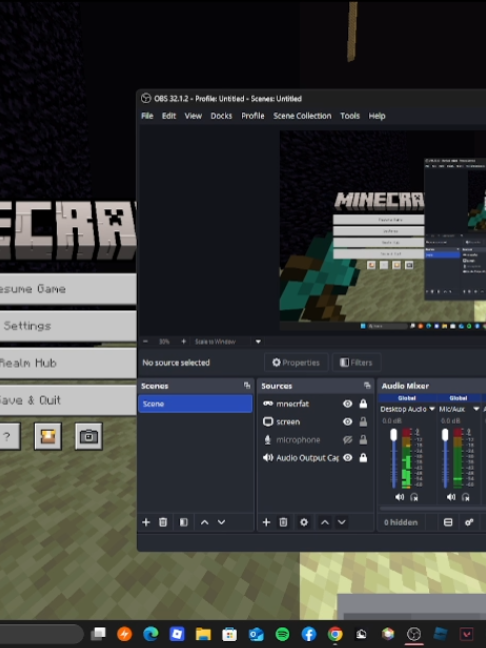Add a new source with plus icon
The height and width of the screenshot is (648, 486).
tap(266, 522)
